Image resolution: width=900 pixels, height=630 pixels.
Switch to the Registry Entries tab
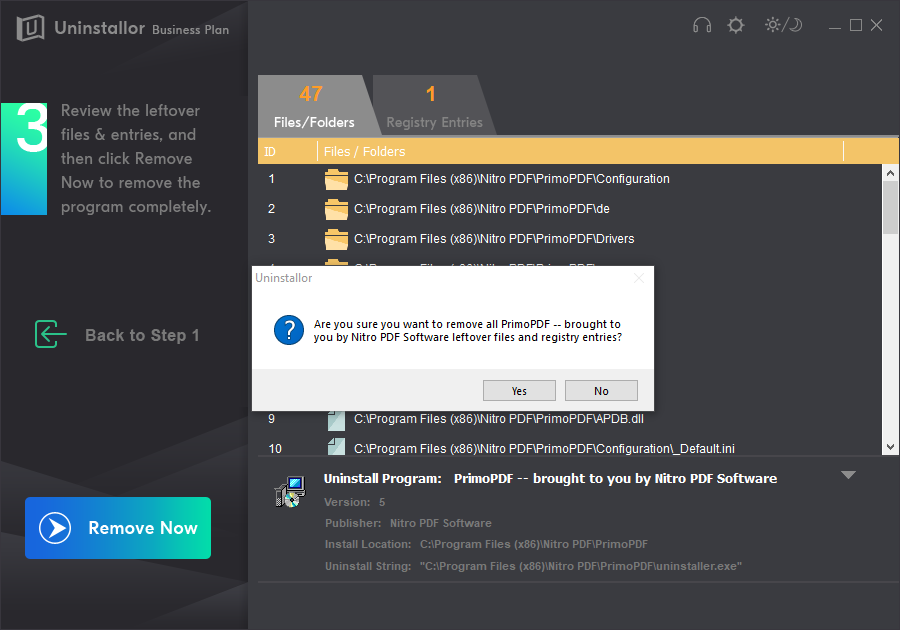(x=434, y=106)
